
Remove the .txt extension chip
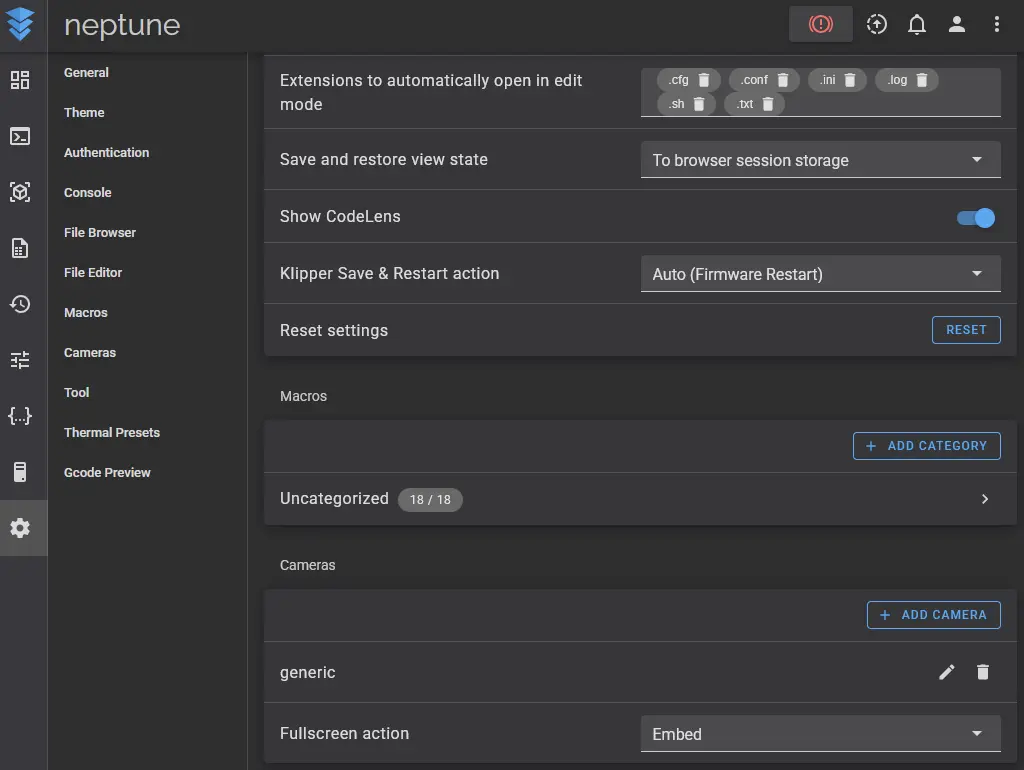[768, 104]
